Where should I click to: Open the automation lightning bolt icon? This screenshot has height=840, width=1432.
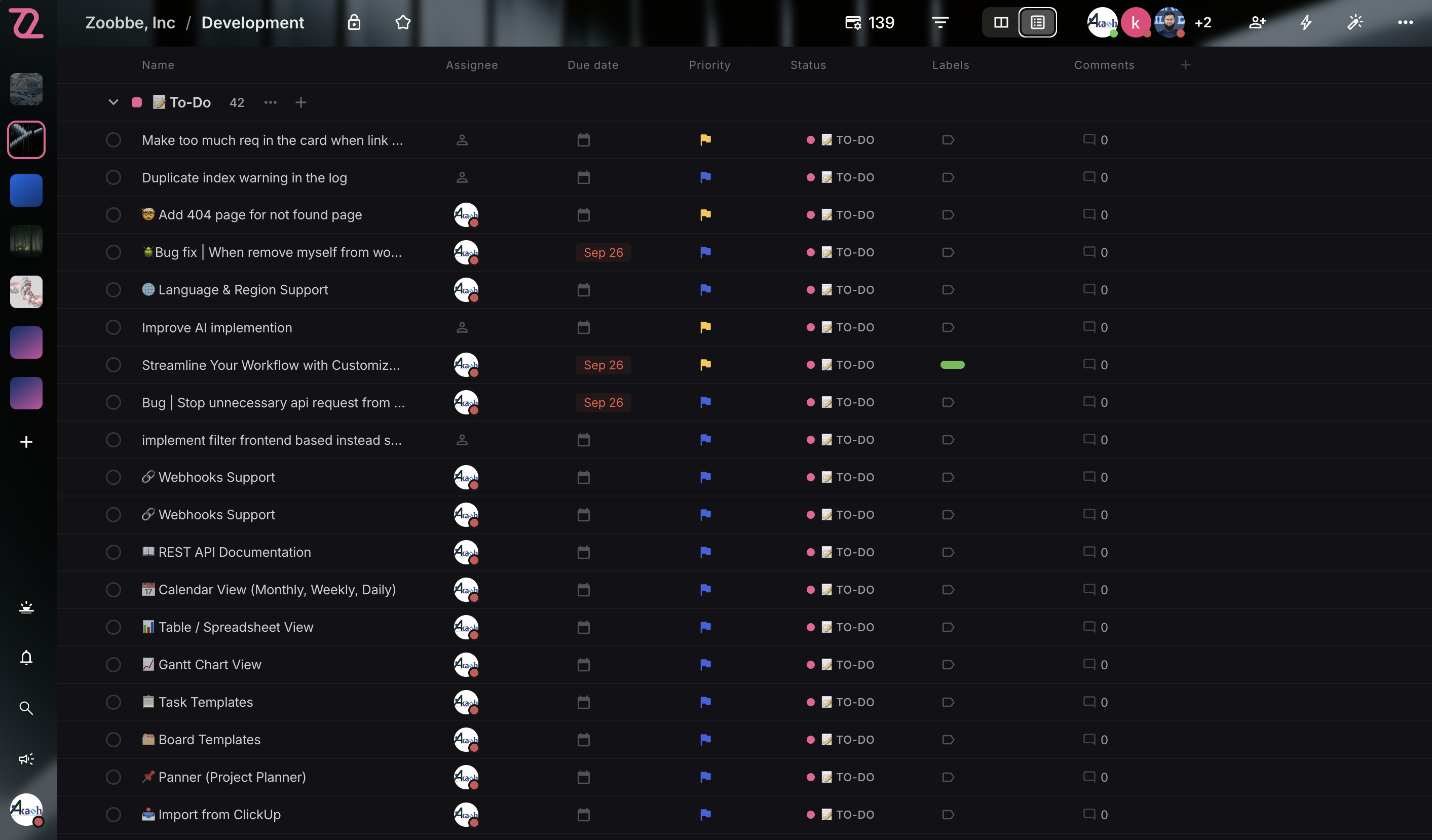click(x=1305, y=22)
